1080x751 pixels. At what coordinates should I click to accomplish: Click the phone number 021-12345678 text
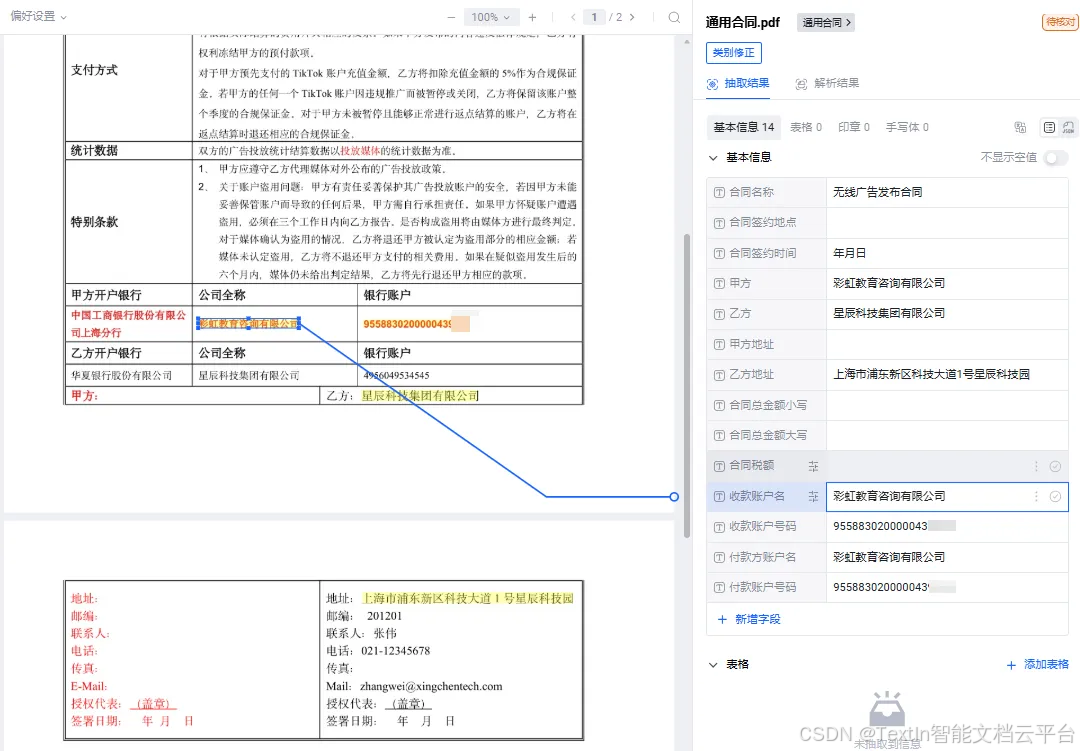tap(395, 651)
